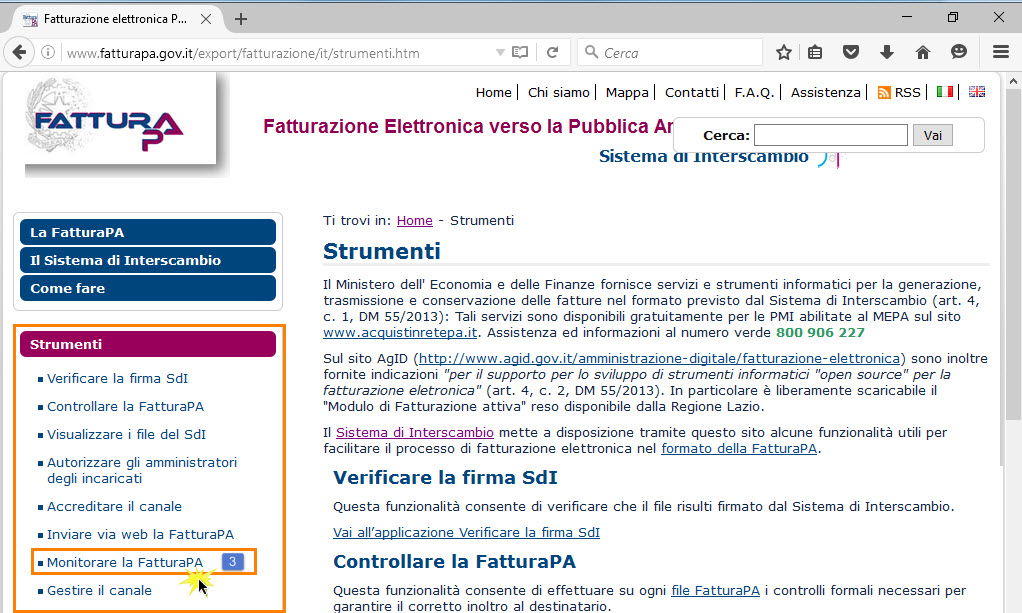This screenshot has height=613, width=1022.
Task: Open Vai all'applicazione Verificare la firma SdI
Action: (x=466, y=532)
